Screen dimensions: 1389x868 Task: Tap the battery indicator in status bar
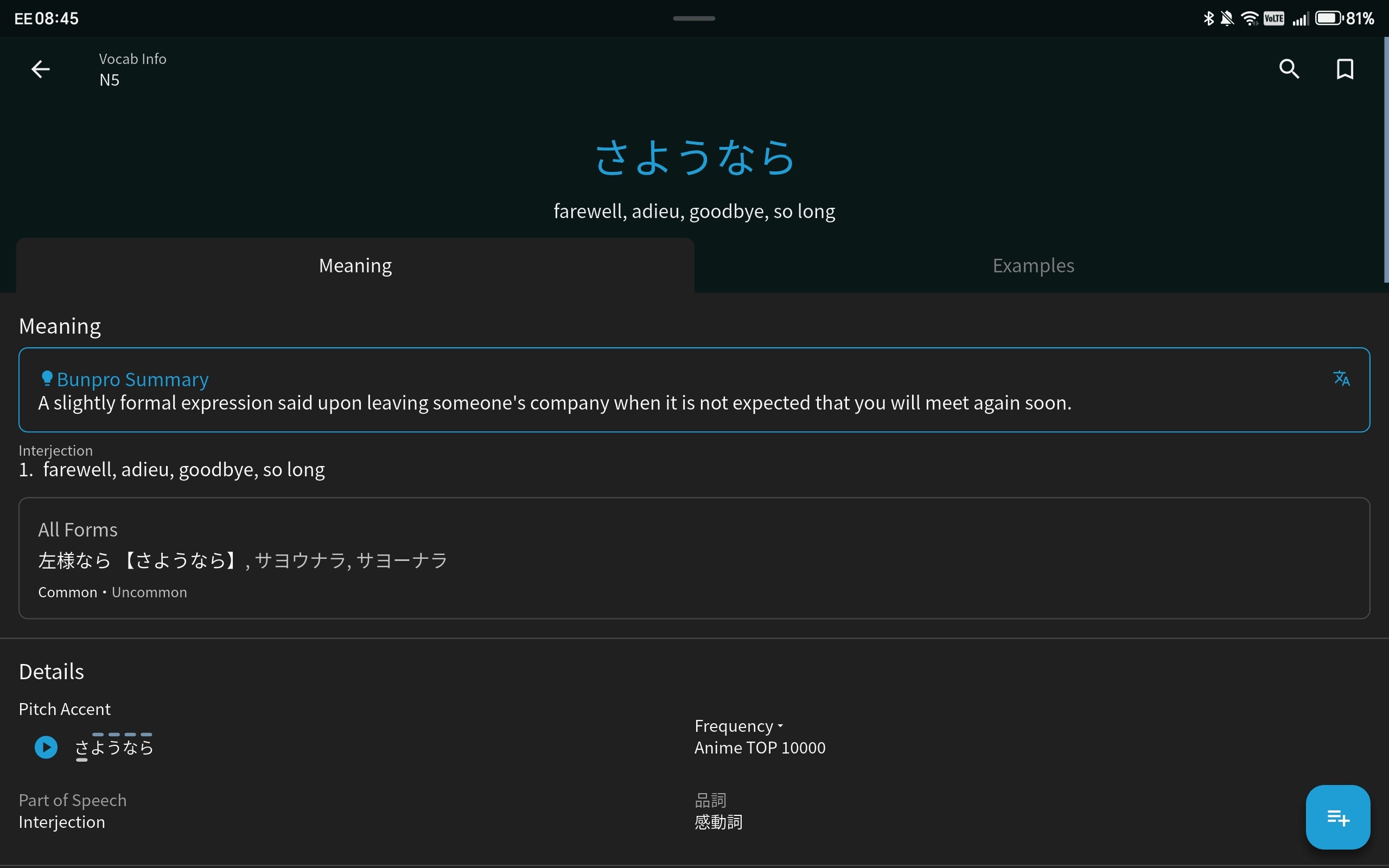point(1329,18)
